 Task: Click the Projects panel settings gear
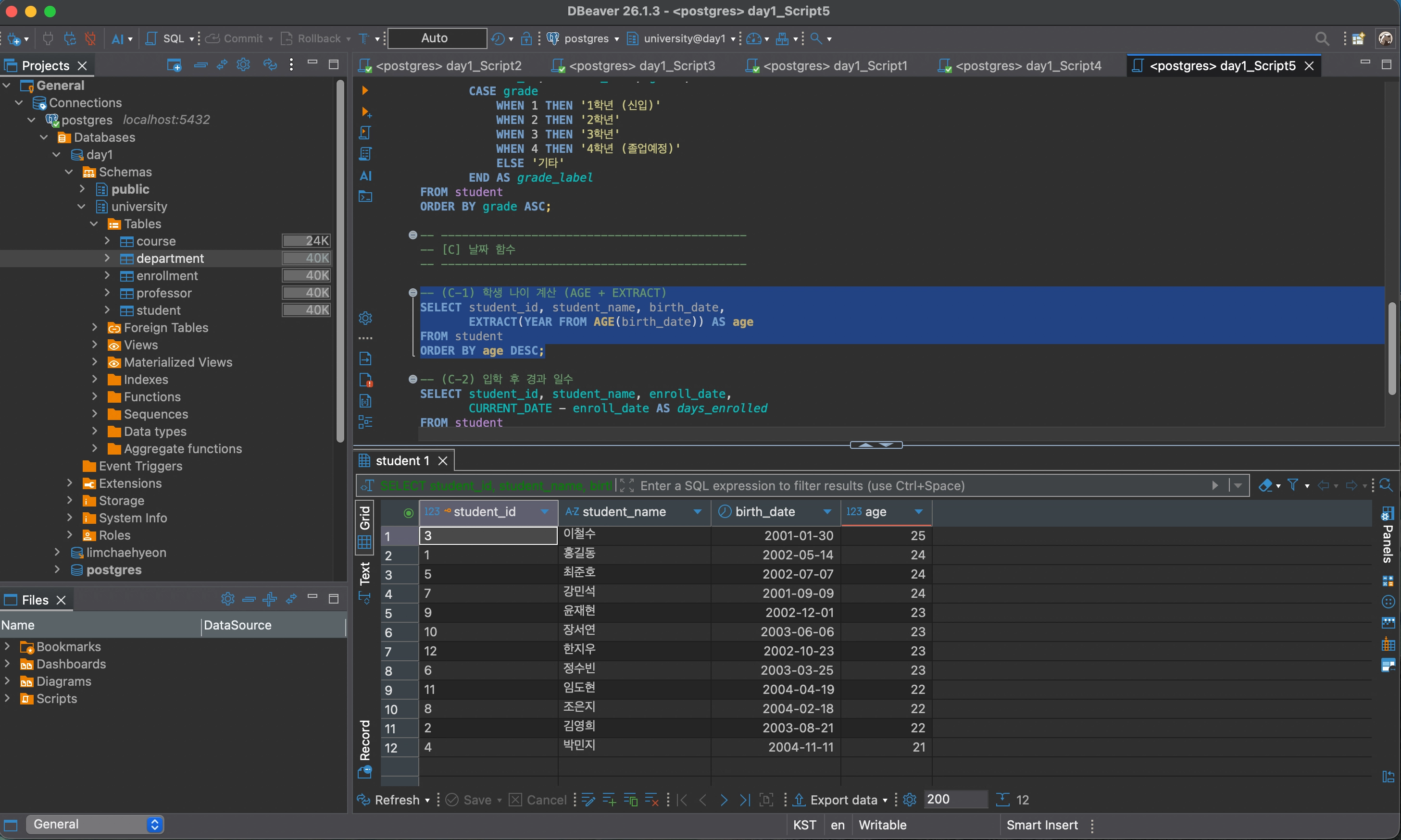click(x=243, y=65)
